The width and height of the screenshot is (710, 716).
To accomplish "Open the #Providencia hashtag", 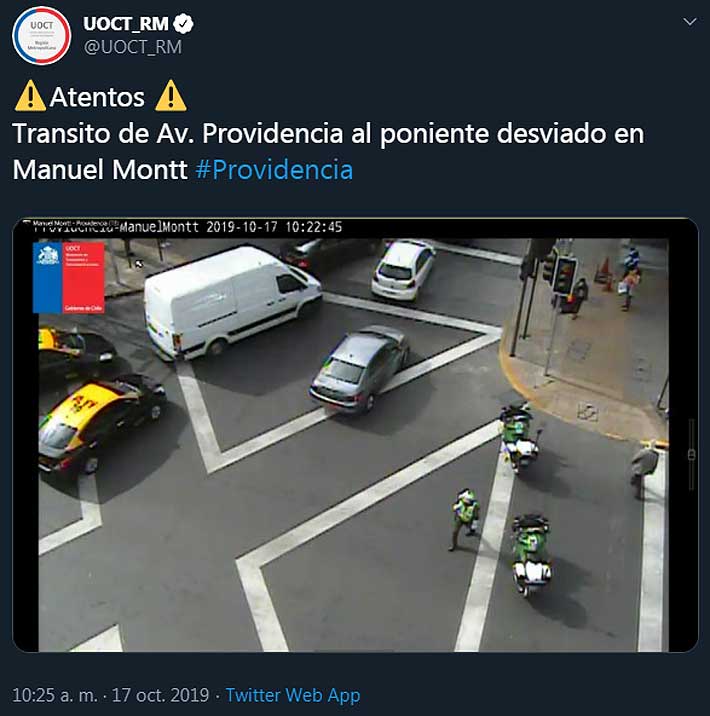I will pyautogui.click(x=274, y=170).
